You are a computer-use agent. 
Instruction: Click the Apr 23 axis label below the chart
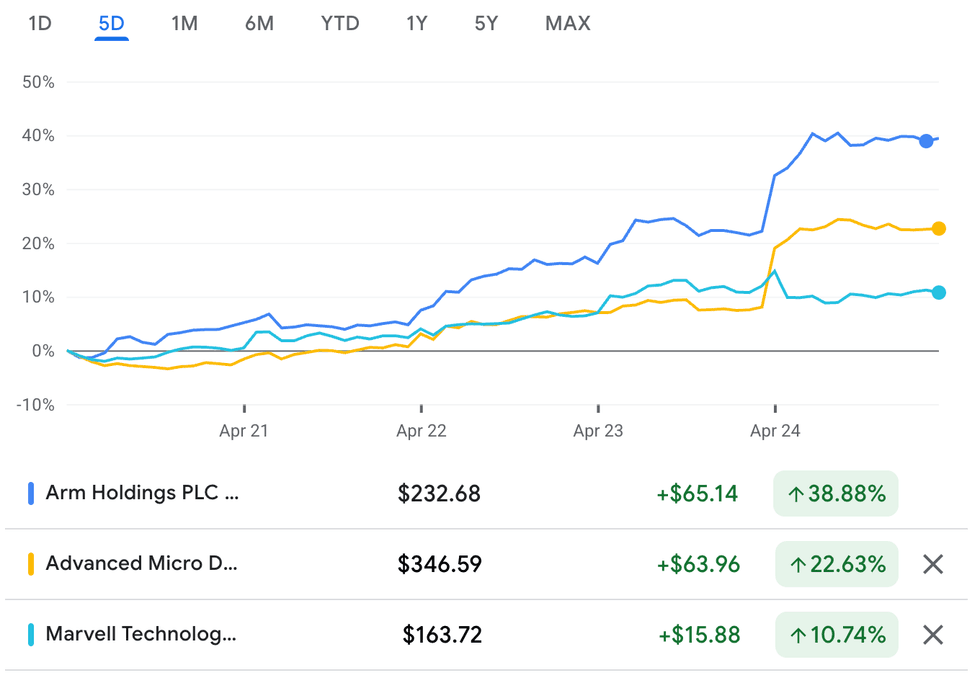[598, 430]
